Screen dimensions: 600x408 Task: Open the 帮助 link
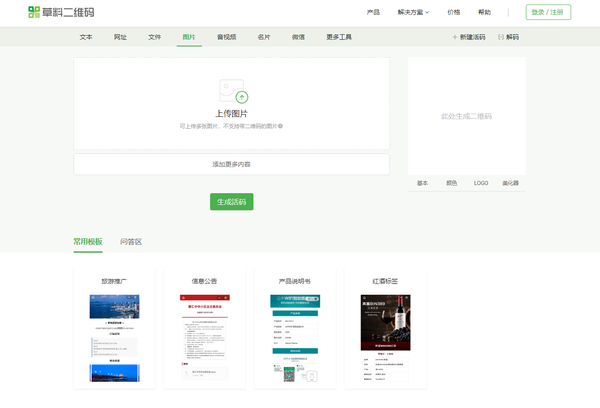coord(484,12)
